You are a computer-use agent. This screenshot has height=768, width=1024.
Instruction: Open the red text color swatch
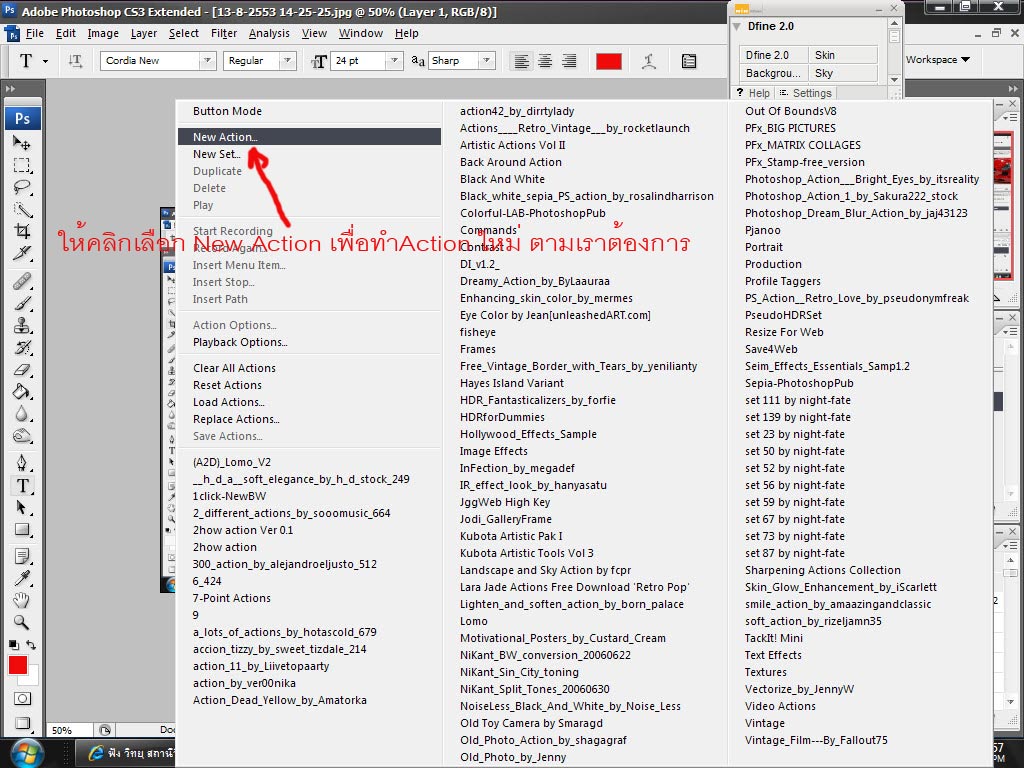tap(609, 61)
